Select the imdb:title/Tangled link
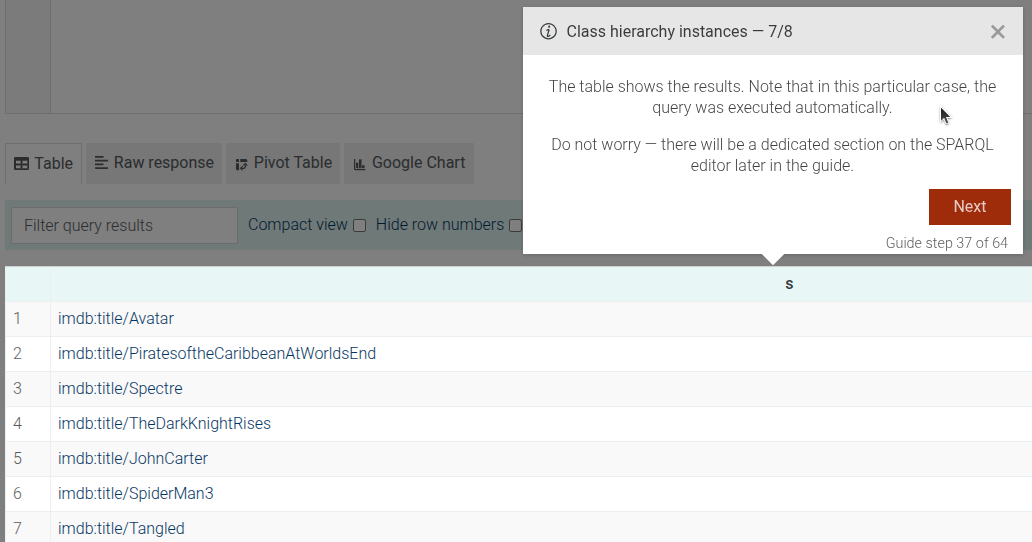Image resolution: width=1032 pixels, height=542 pixels. tap(121, 528)
